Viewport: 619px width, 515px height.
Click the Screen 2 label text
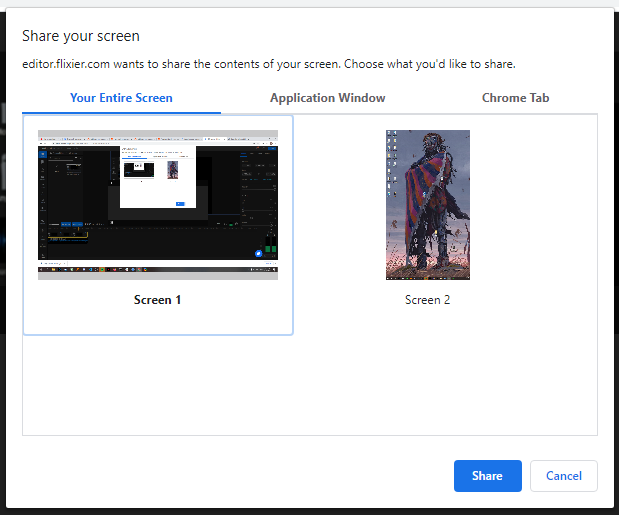click(x=428, y=300)
